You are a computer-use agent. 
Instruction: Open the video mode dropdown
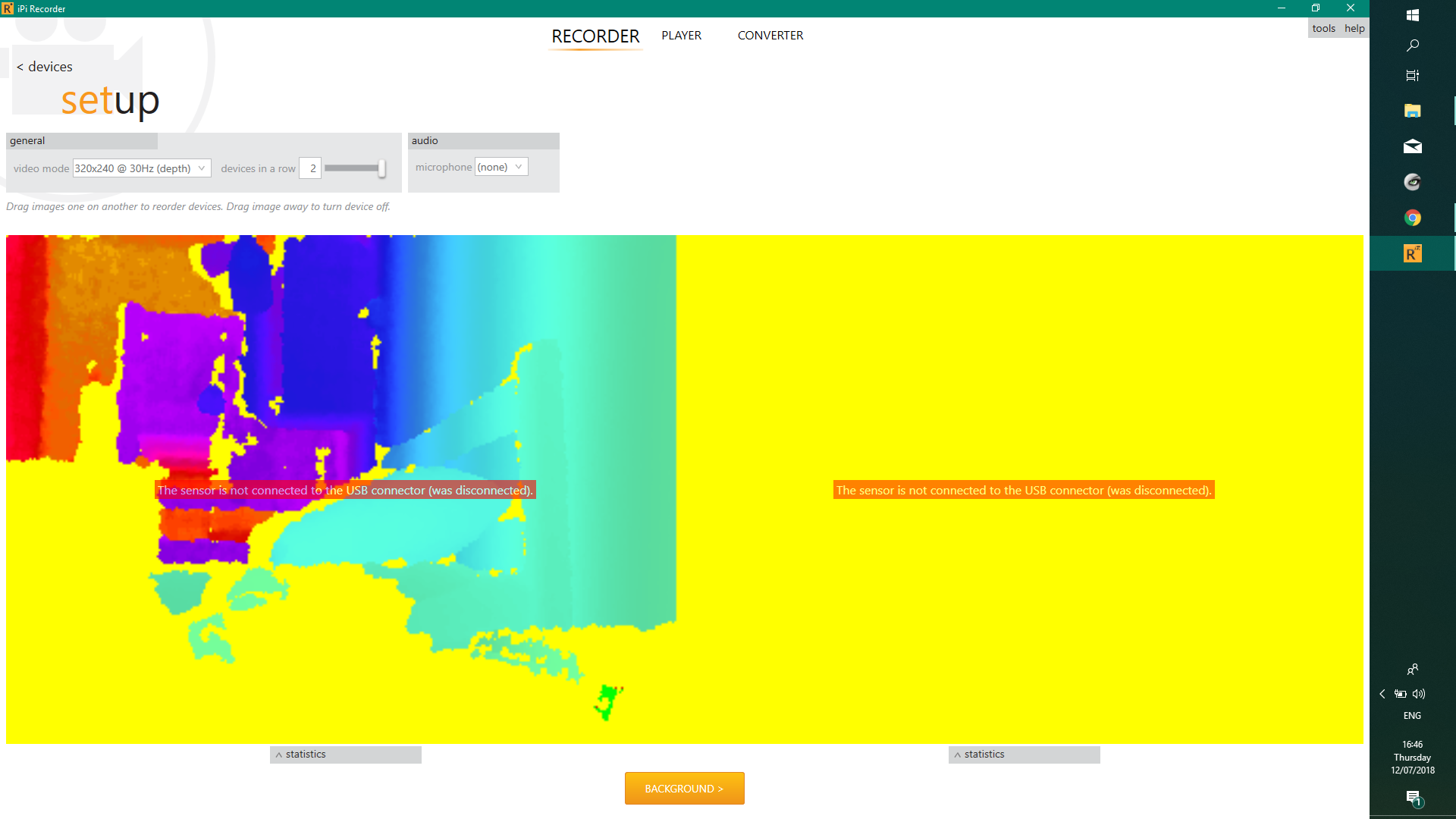point(142,168)
